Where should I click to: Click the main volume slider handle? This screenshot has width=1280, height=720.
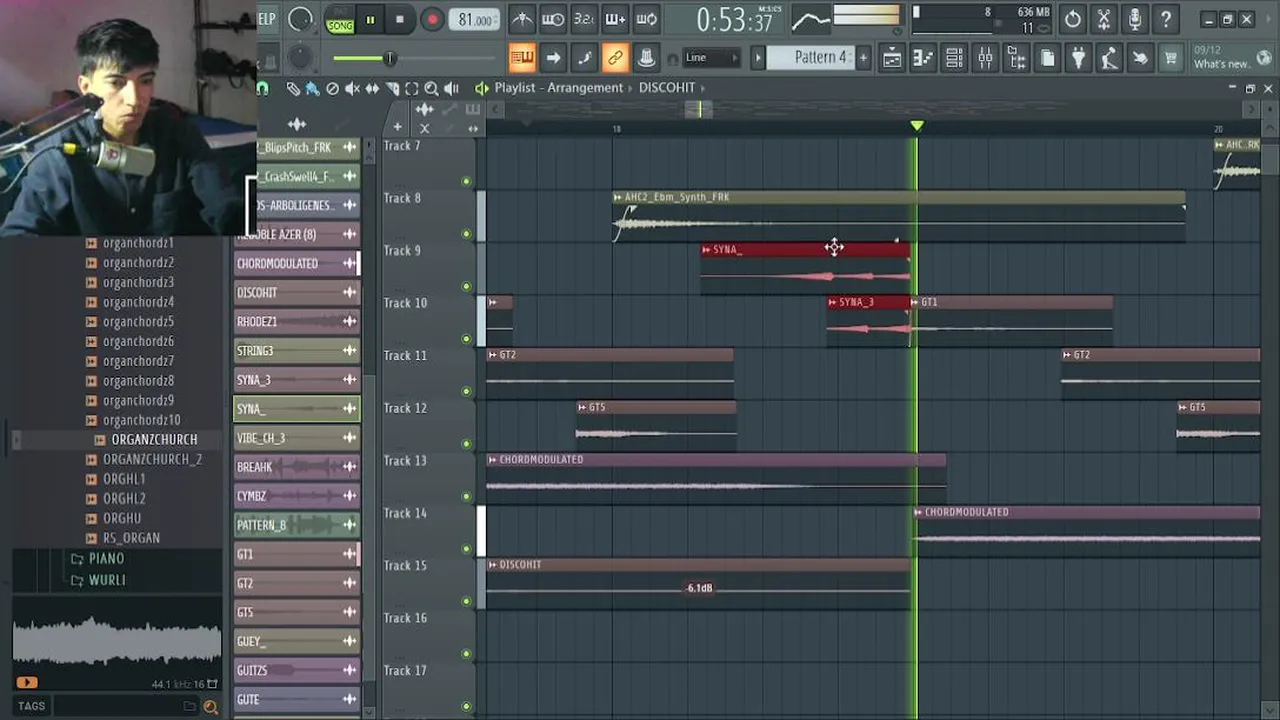coord(389,58)
